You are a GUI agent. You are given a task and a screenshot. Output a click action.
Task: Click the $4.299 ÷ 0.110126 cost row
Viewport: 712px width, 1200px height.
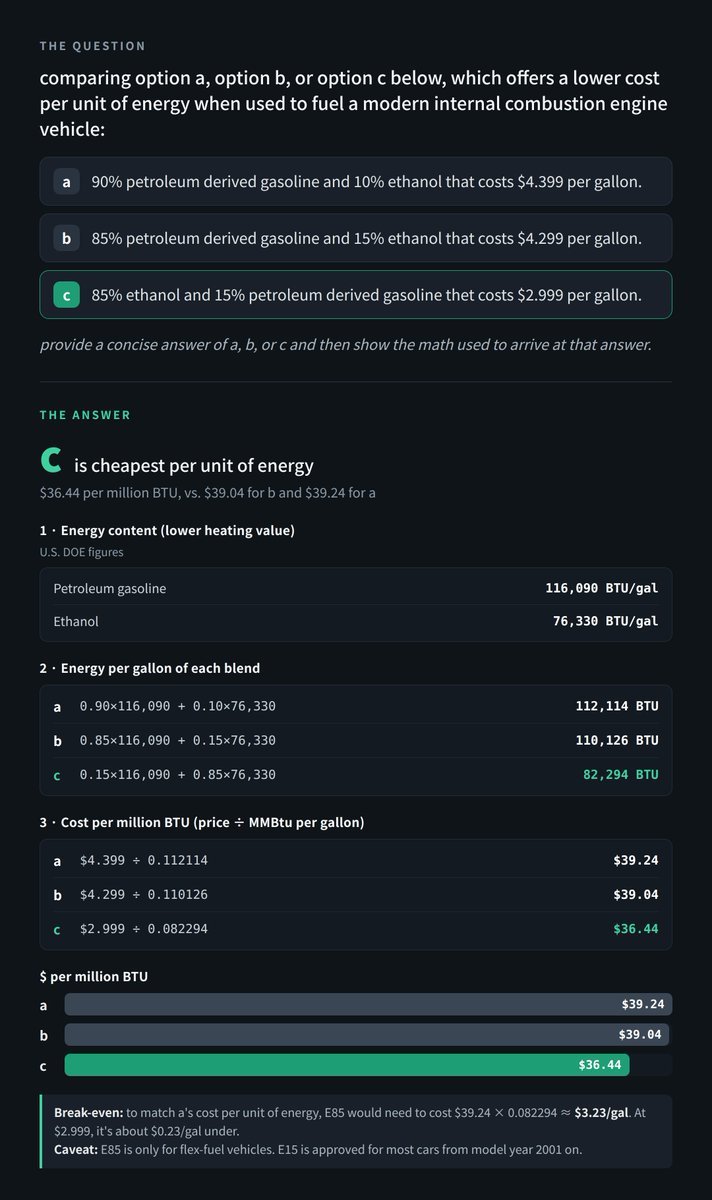(x=356, y=894)
